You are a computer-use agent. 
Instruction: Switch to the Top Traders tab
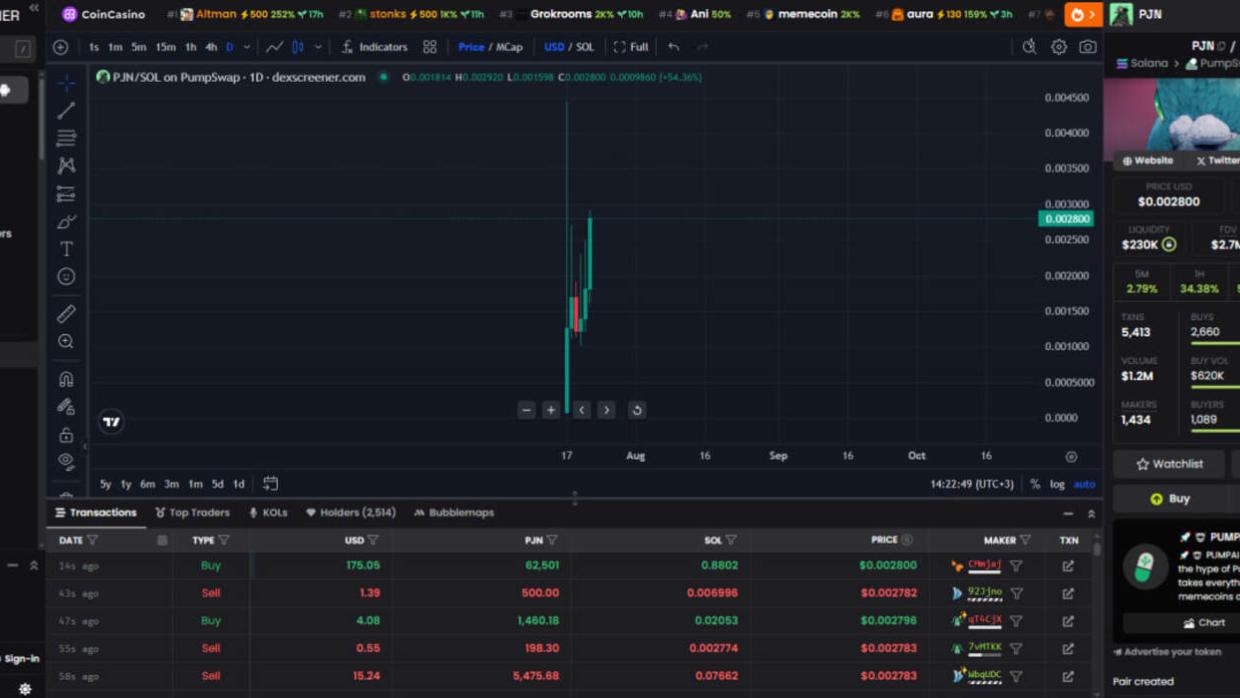click(192, 513)
